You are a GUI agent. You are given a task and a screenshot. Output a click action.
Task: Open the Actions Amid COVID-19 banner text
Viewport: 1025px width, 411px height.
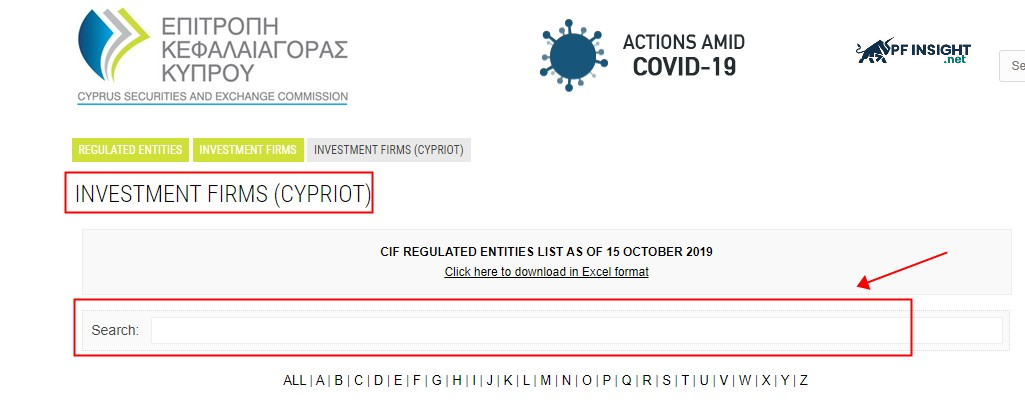pyautogui.click(x=683, y=55)
